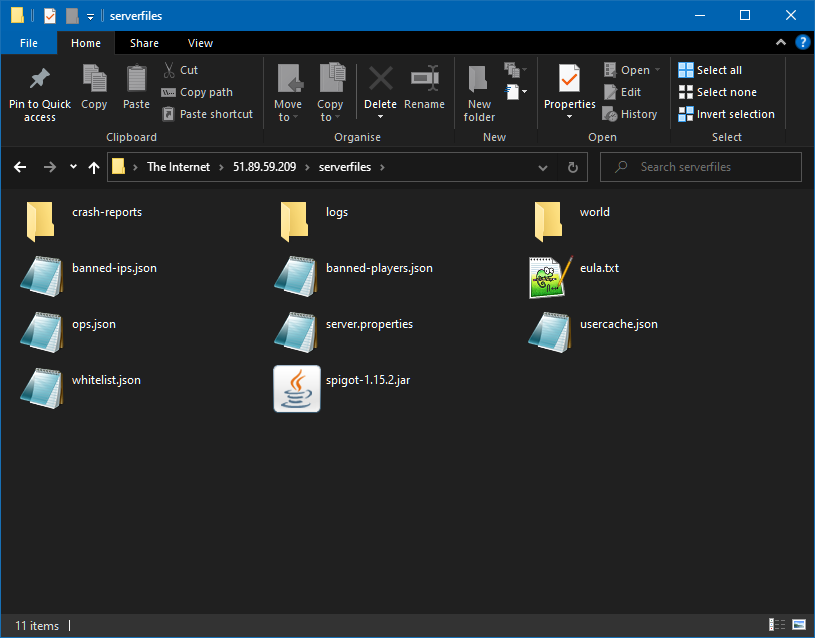Expand the address bar history dropdown
The image size is (815, 638).
pyautogui.click(x=543, y=167)
